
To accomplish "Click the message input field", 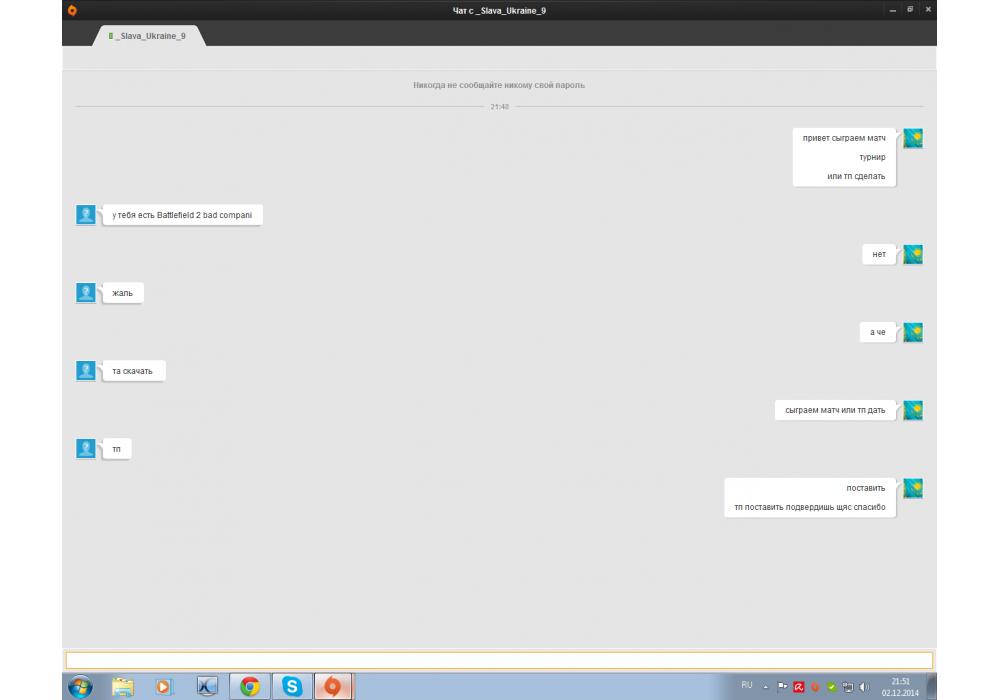I will (x=499, y=660).
